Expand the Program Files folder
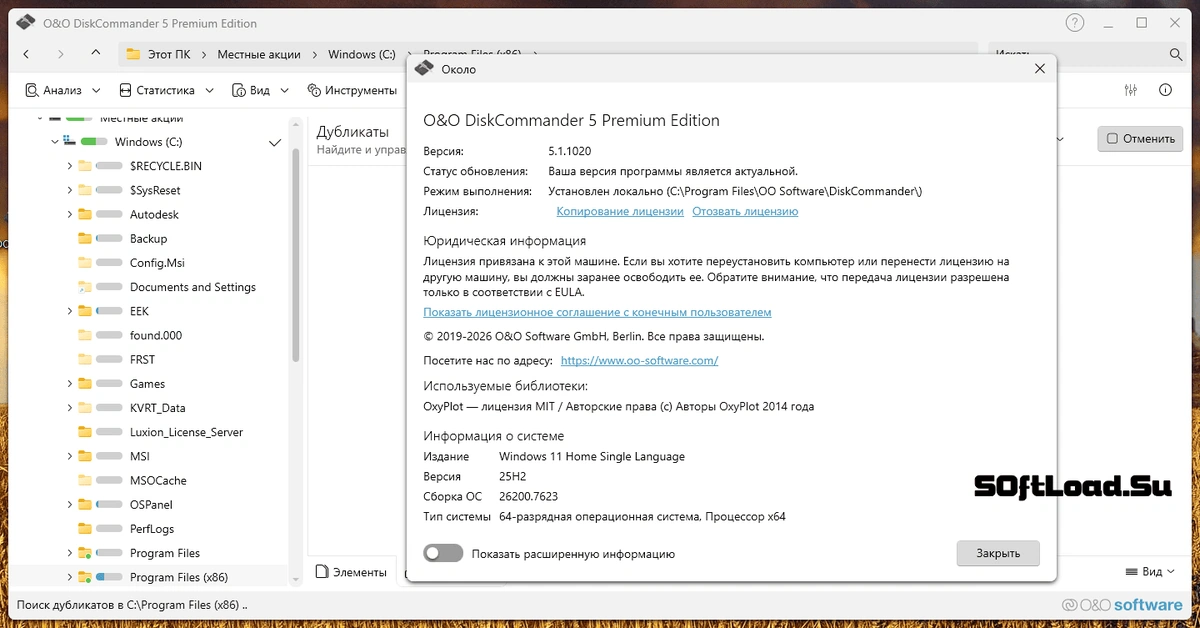This screenshot has height=628, width=1200. pos(69,553)
